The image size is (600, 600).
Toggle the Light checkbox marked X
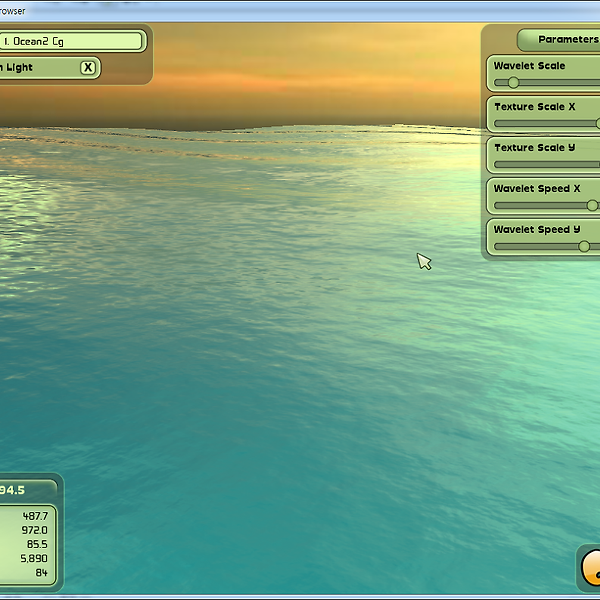coord(88,67)
